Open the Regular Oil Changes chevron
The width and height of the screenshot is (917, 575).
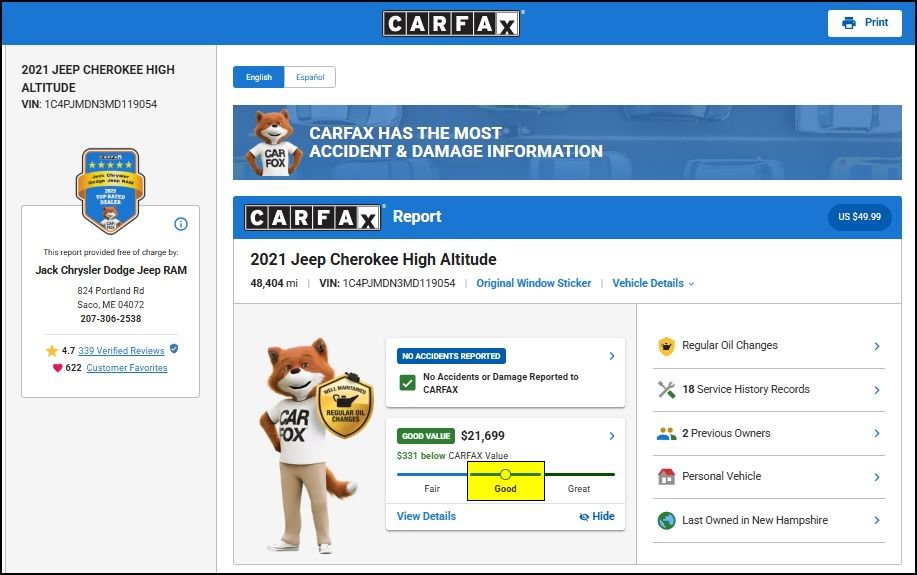pyautogui.click(x=877, y=346)
